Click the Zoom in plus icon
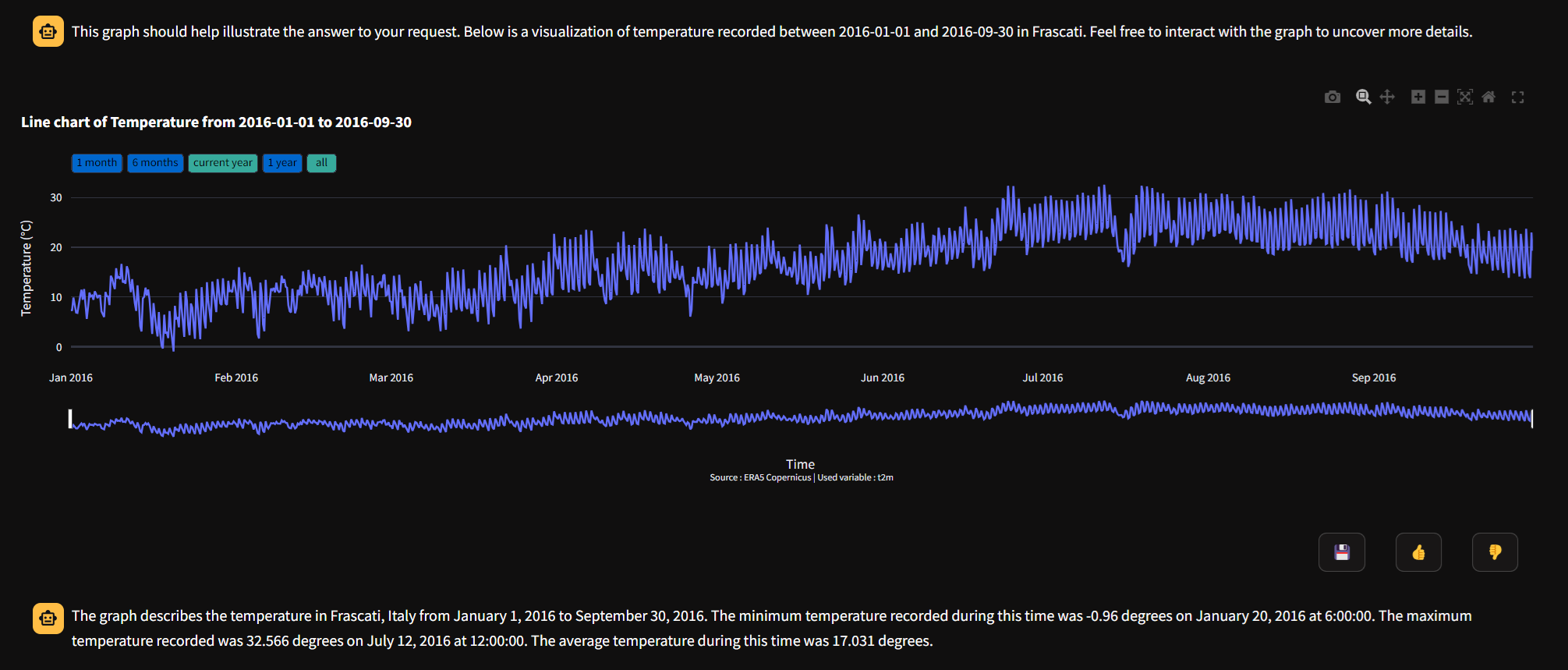Viewport: 1568px width, 670px height. (x=1418, y=97)
